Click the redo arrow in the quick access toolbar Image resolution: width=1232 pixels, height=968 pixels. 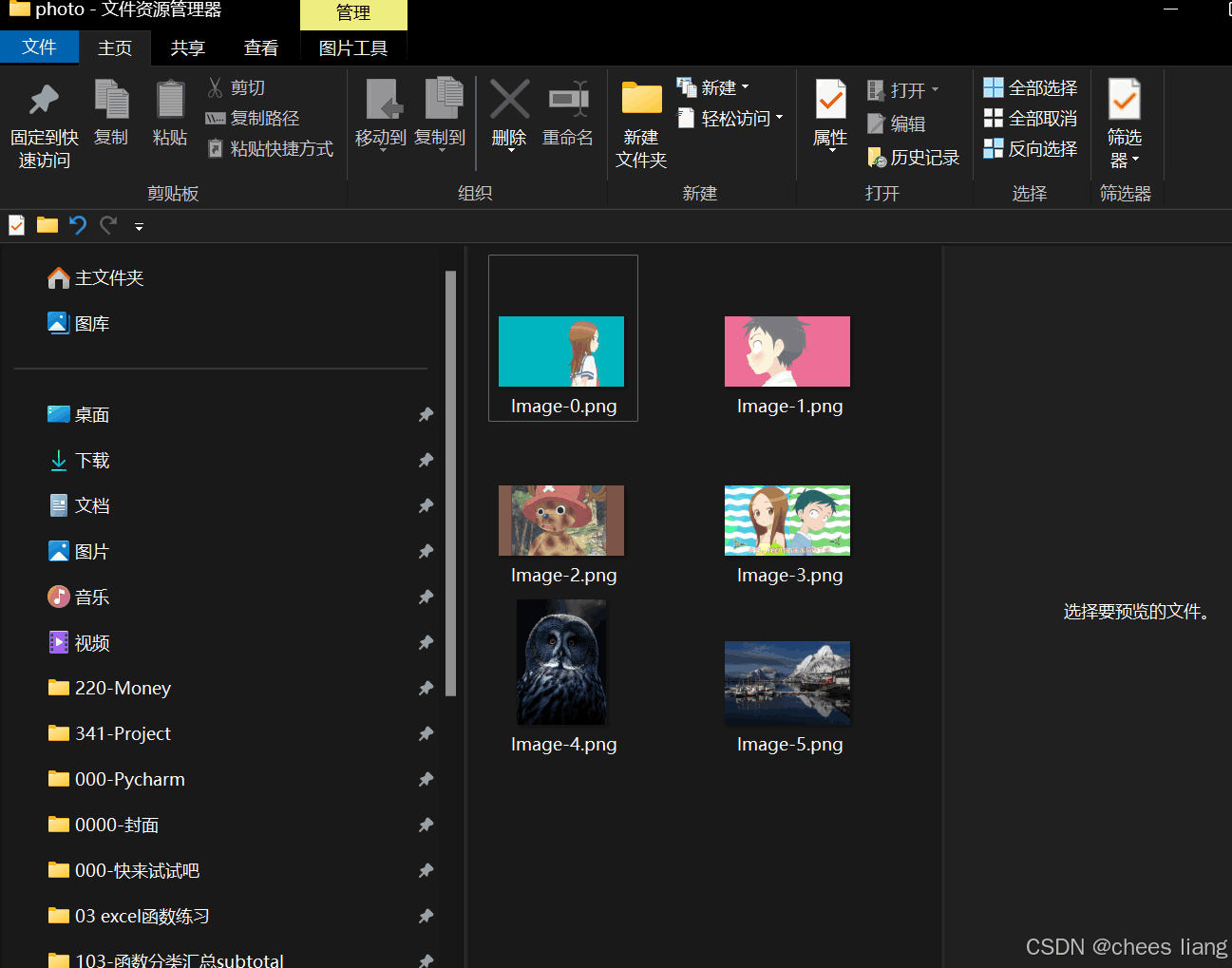point(108,225)
